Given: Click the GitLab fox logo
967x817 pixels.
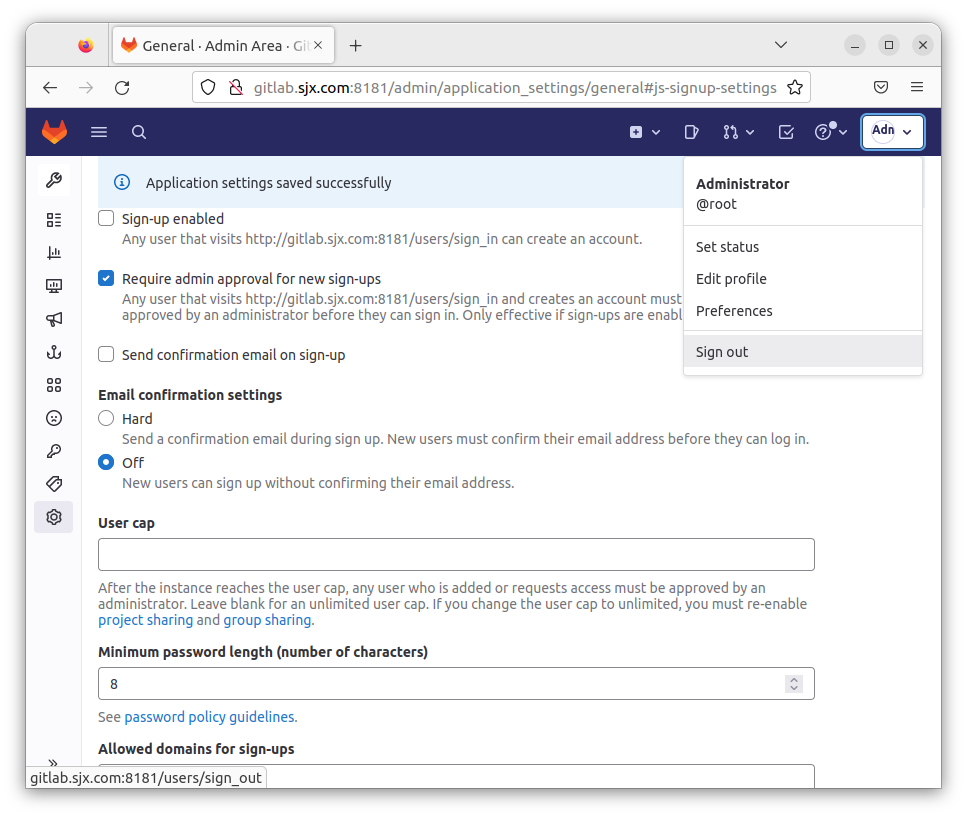Looking at the screenshot, I should pyautogui.click(x=54, y=132).
